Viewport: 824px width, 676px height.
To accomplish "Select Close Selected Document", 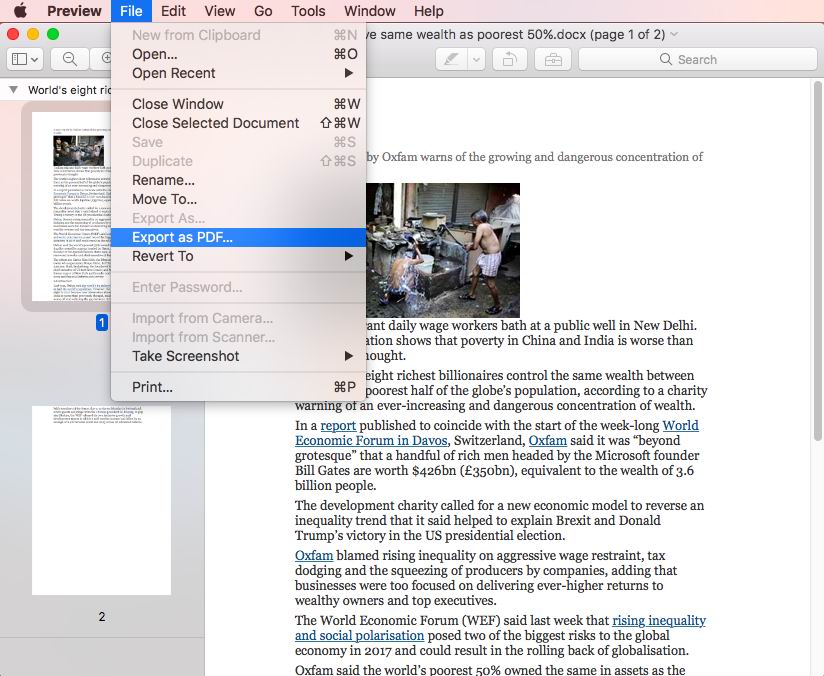I will pos(239,123).
